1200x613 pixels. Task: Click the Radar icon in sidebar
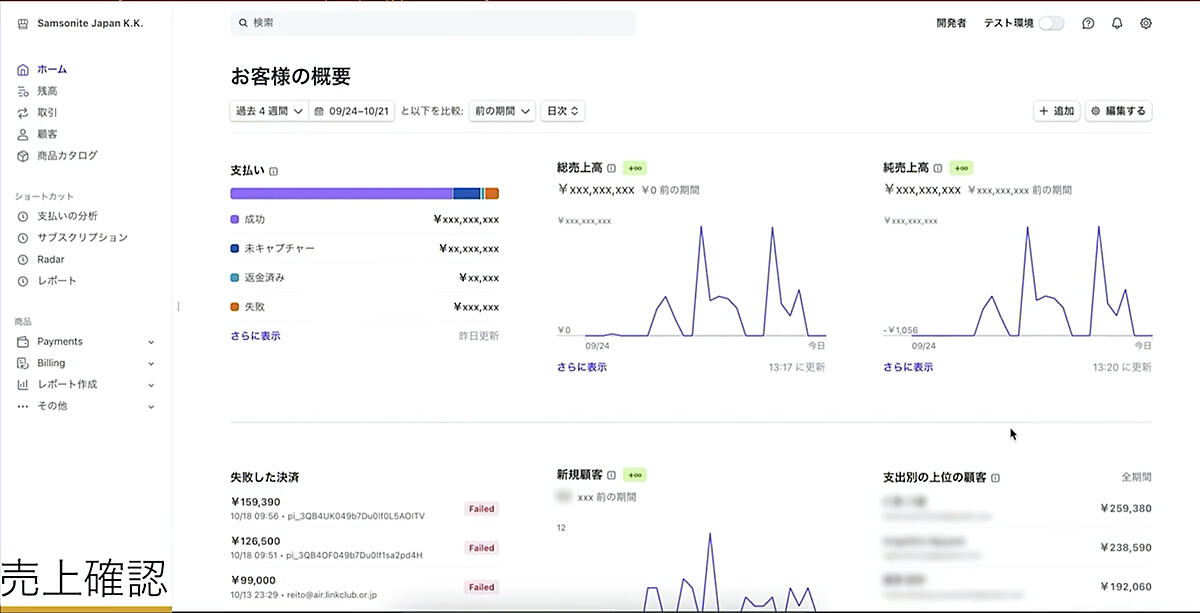point(23,259)
